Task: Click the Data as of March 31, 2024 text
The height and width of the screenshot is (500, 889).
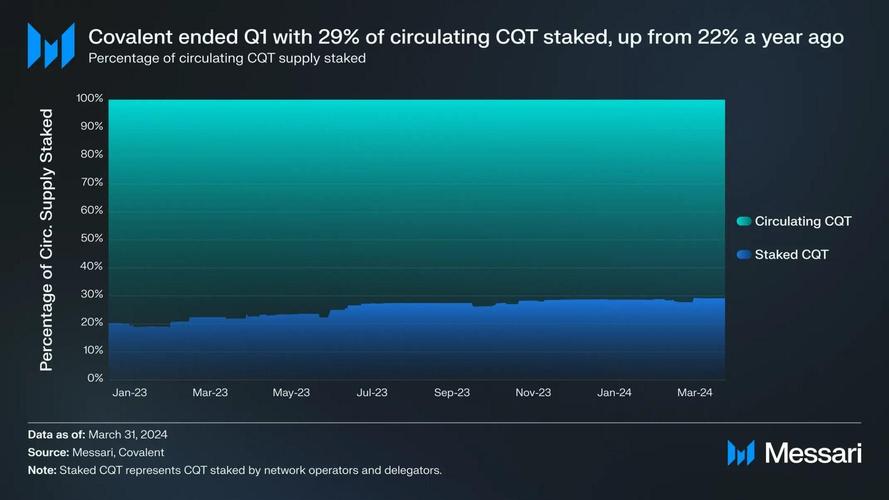Action: 98,435
